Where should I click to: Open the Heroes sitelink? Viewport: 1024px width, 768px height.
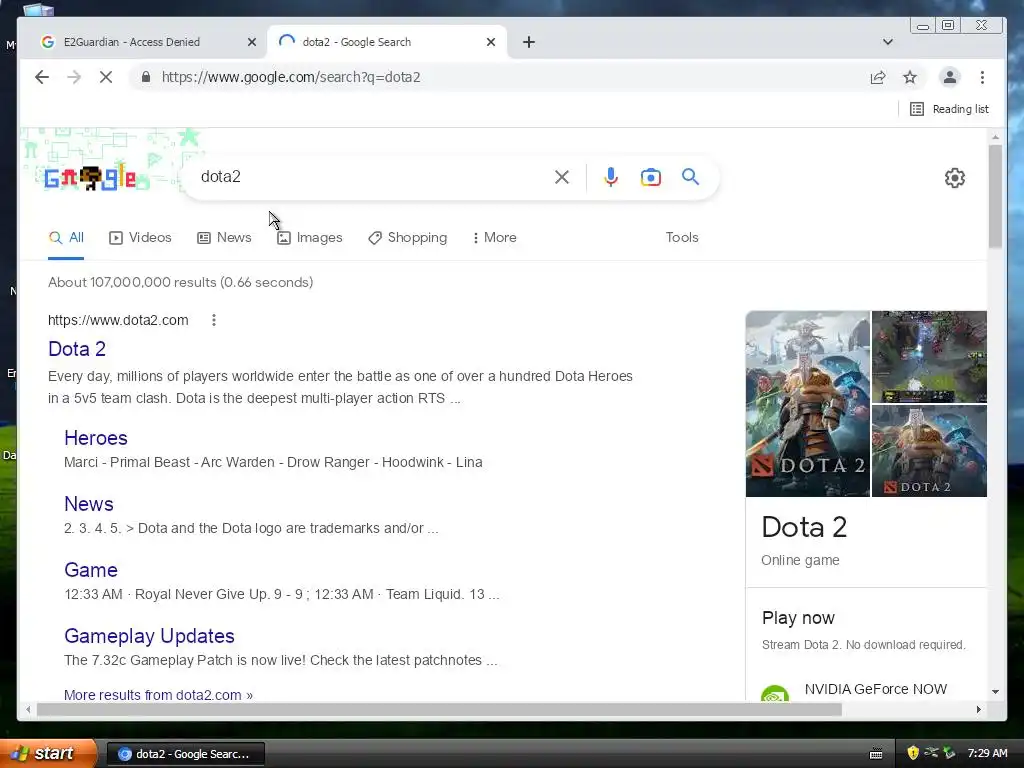96,438
